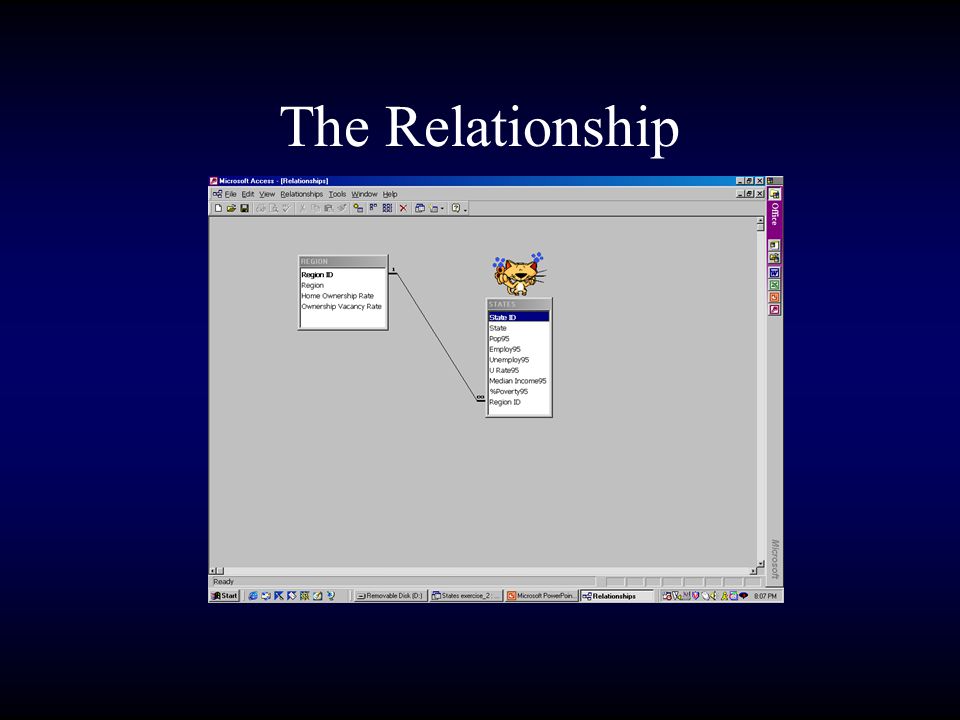This screenshot has height=720, width=960.
Task: Select the Ownership Vacancy Rate field
Action: [343, 306]
